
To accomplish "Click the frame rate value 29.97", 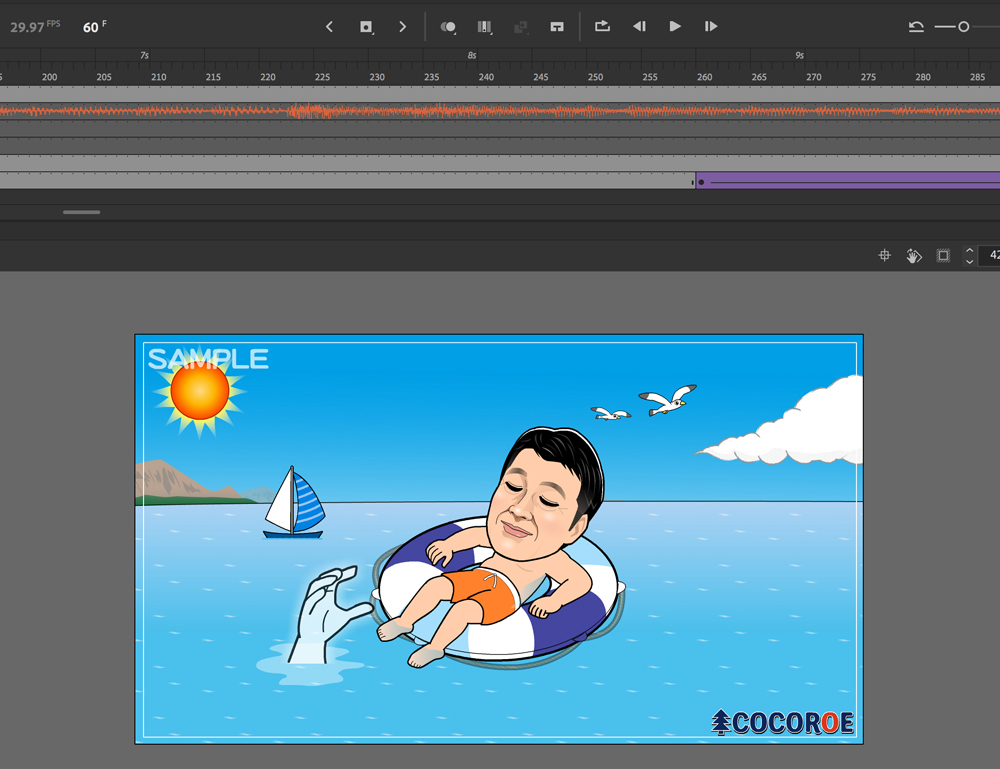I will coord(27,27).
